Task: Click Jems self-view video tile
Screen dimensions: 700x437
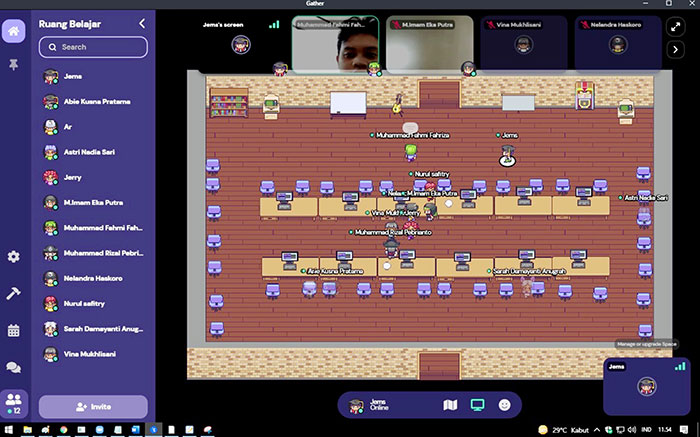Action: pos(647,387)
